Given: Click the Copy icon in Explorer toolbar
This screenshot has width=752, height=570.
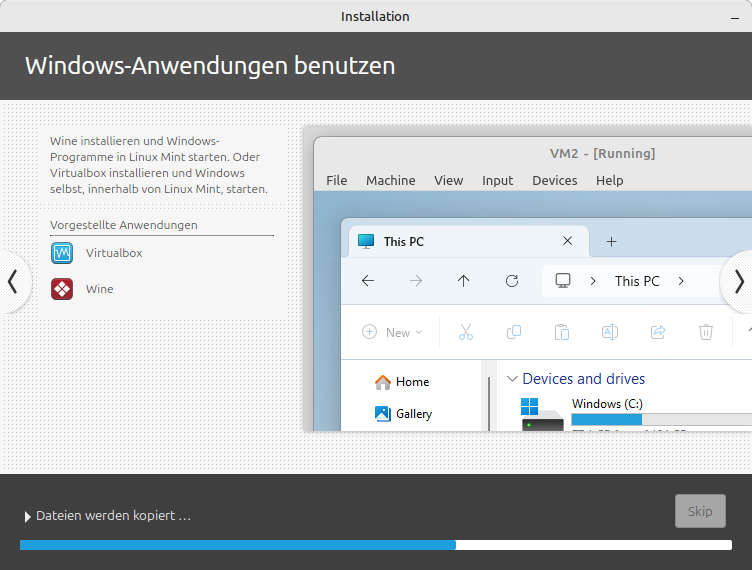Looking at the screenshot, I should click(514, 332).
